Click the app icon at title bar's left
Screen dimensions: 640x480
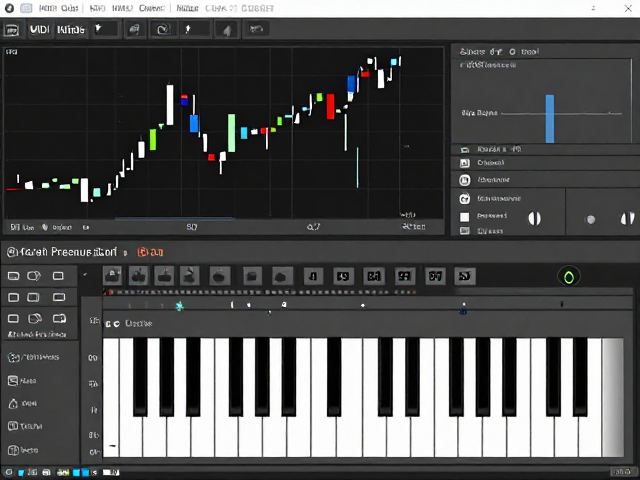click(x=9, y=8)
